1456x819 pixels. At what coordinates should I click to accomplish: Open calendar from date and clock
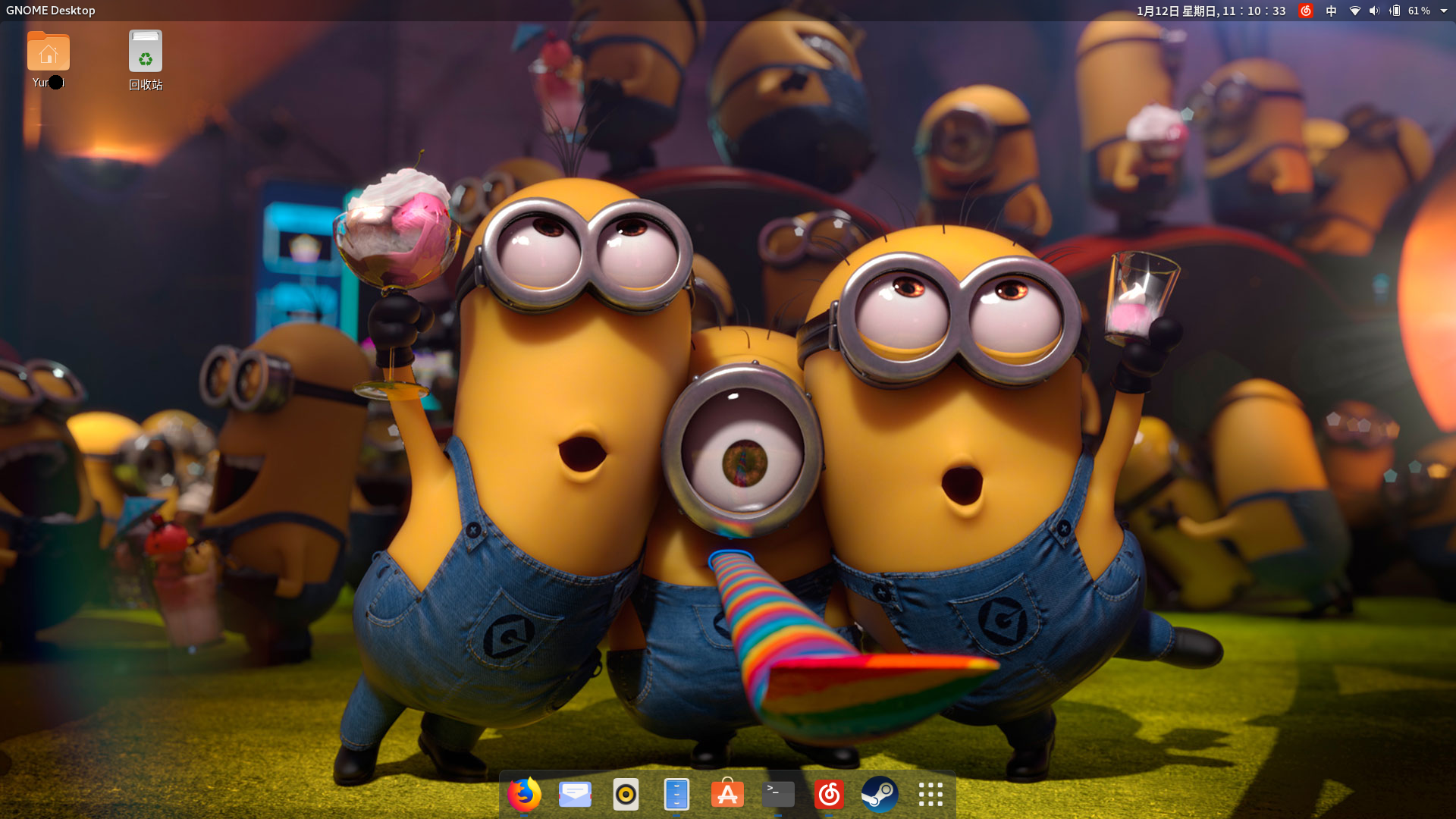(1211, 11)
